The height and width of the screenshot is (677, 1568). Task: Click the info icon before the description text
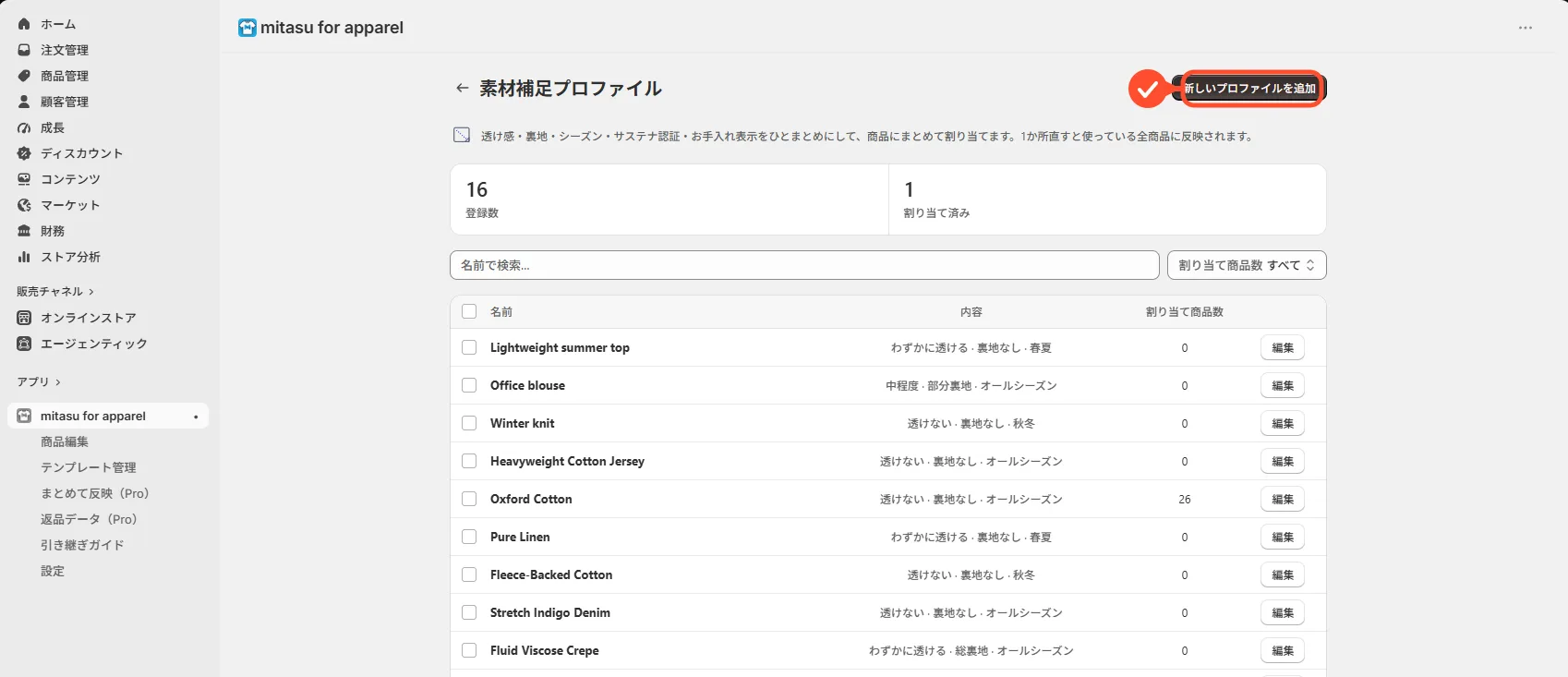coord(462,135)
